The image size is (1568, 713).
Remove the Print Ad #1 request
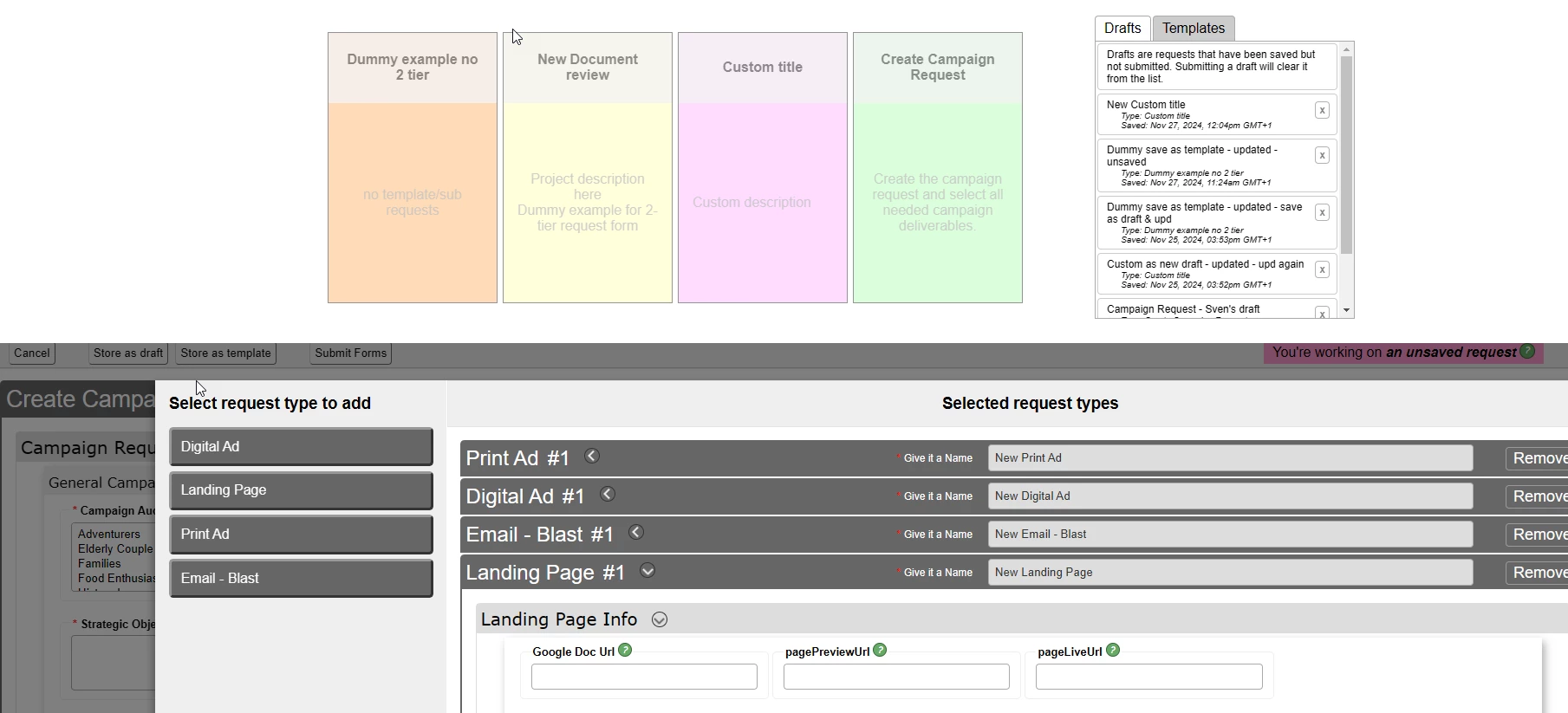[1538, 458]
